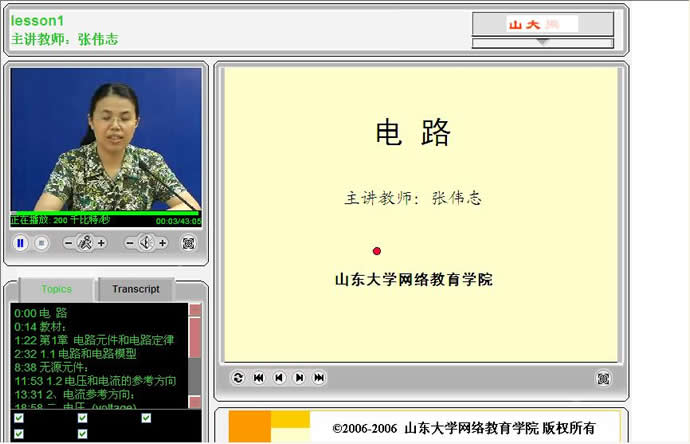Jump to topic 1:22 第1章 电路元件和电路定律

click(94, 340)
